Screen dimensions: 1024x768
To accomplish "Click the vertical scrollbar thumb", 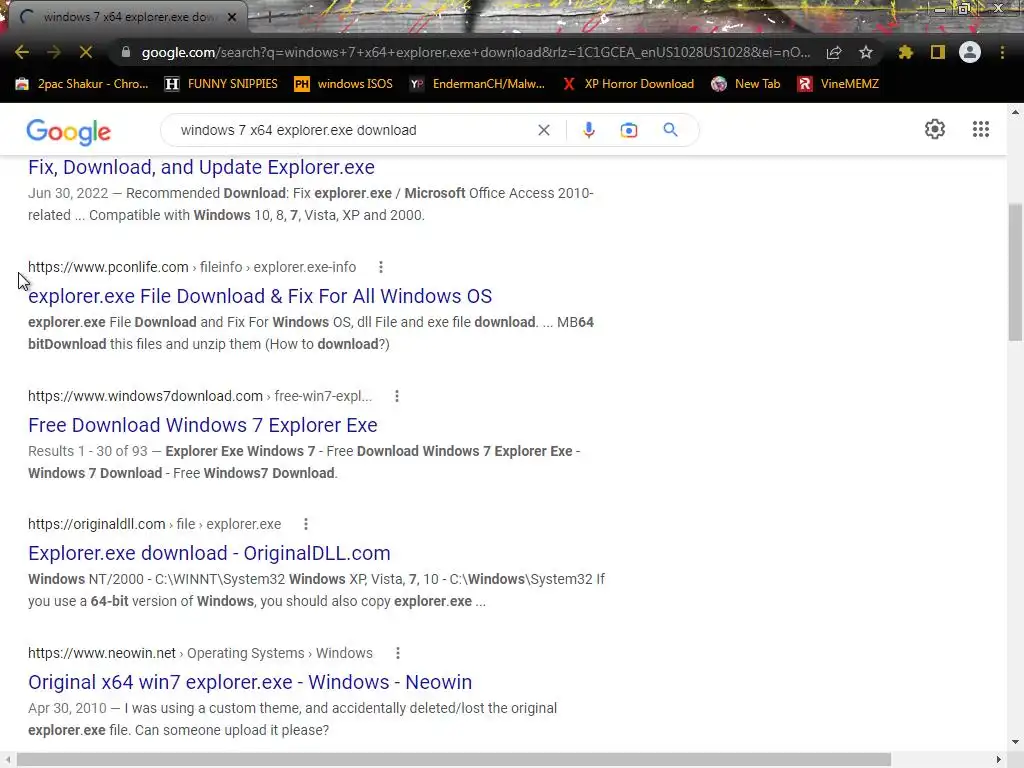I will pyautogui.click(x=1015, y=272).
